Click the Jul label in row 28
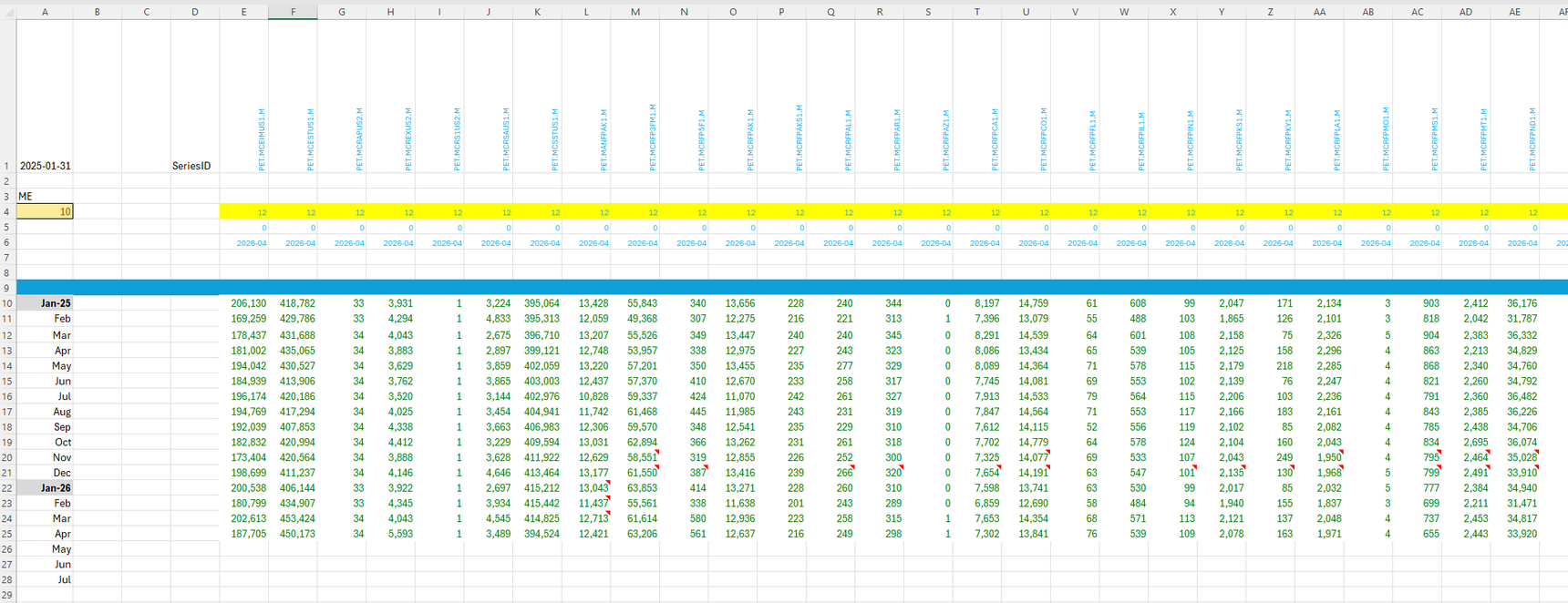Viewport: 1568px width, 603px height. pos(45,579)
